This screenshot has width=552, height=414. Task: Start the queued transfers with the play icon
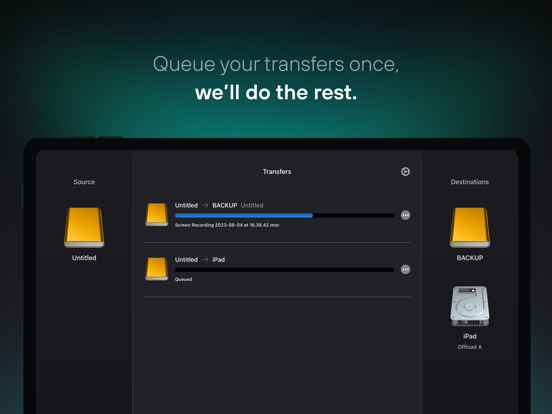(x=405, y=171)
